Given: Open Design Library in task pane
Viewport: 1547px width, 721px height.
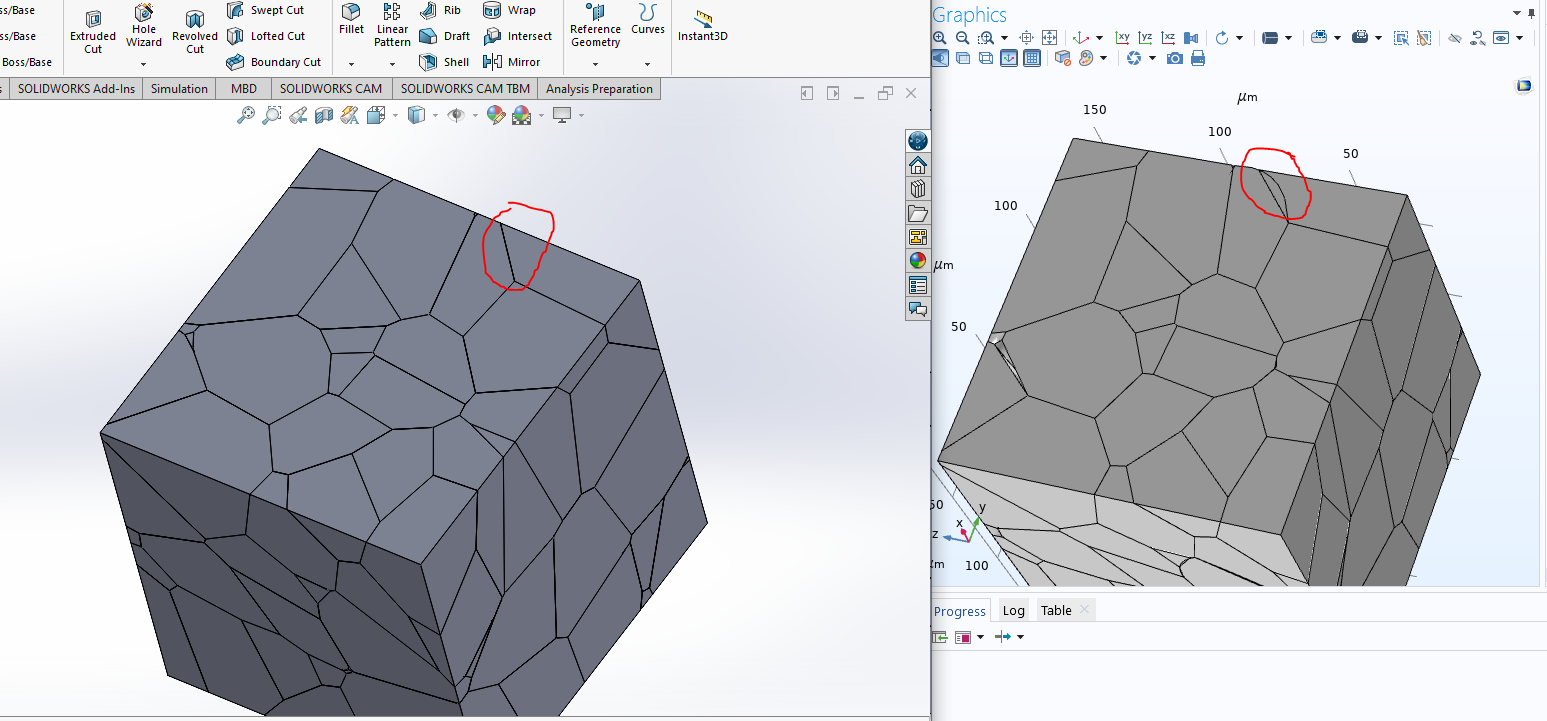Looking at the screenshot, I should tap(917, 189).
